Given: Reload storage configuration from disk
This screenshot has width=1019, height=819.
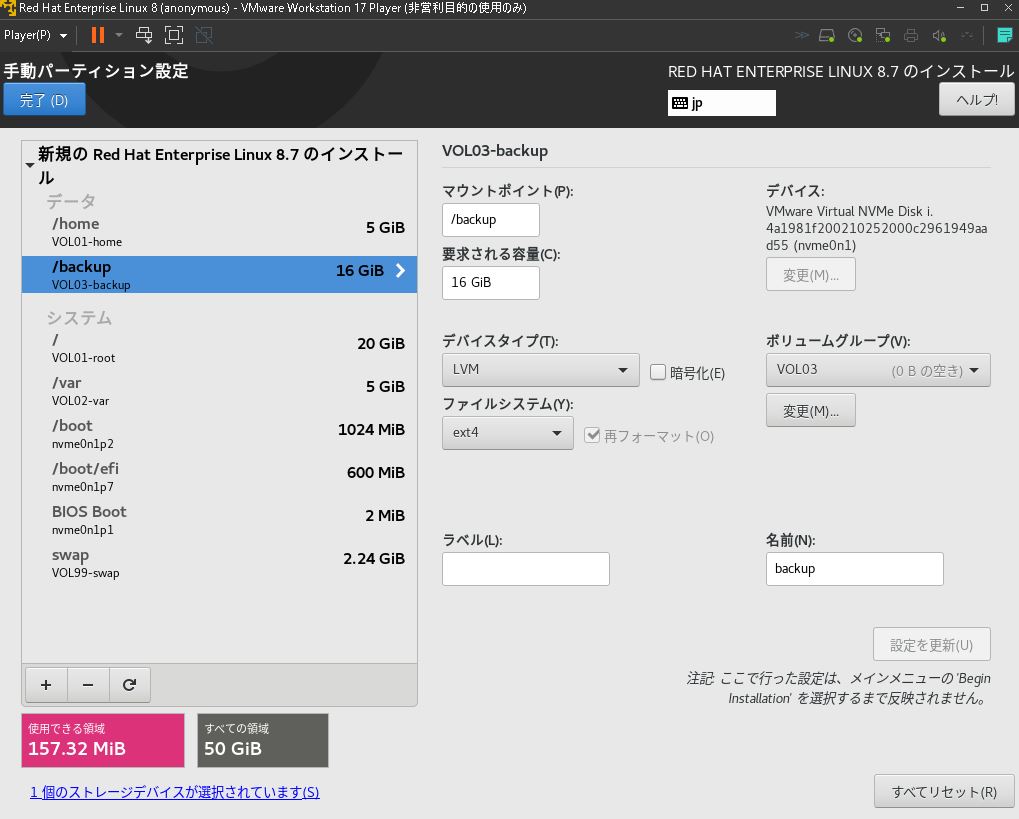Looking at the screenshot, I should point(129,684).
